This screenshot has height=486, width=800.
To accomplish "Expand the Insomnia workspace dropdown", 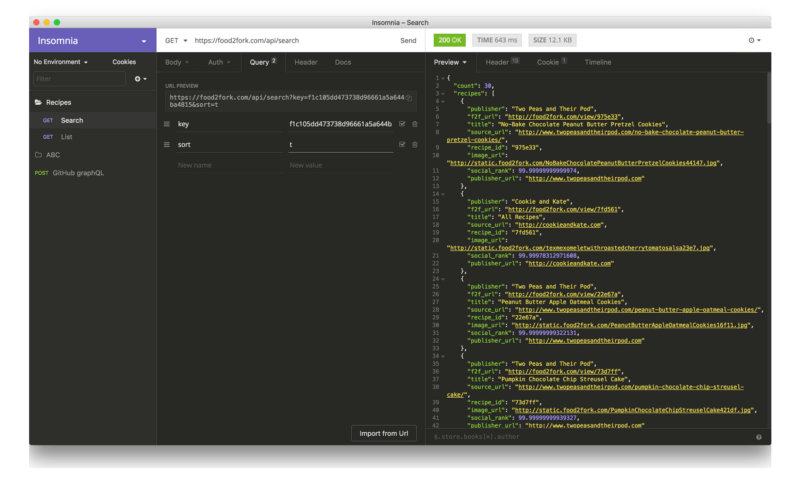I will click(144, 41).
